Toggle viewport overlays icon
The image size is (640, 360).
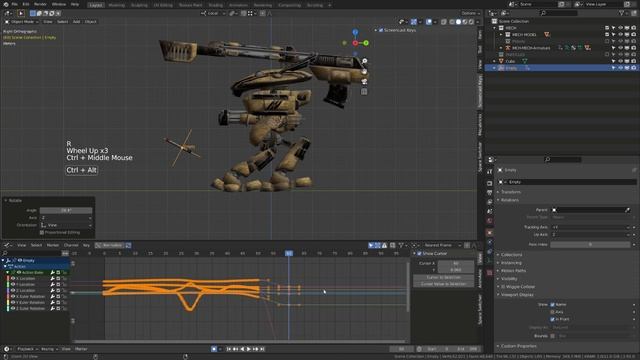click(429, 22)
